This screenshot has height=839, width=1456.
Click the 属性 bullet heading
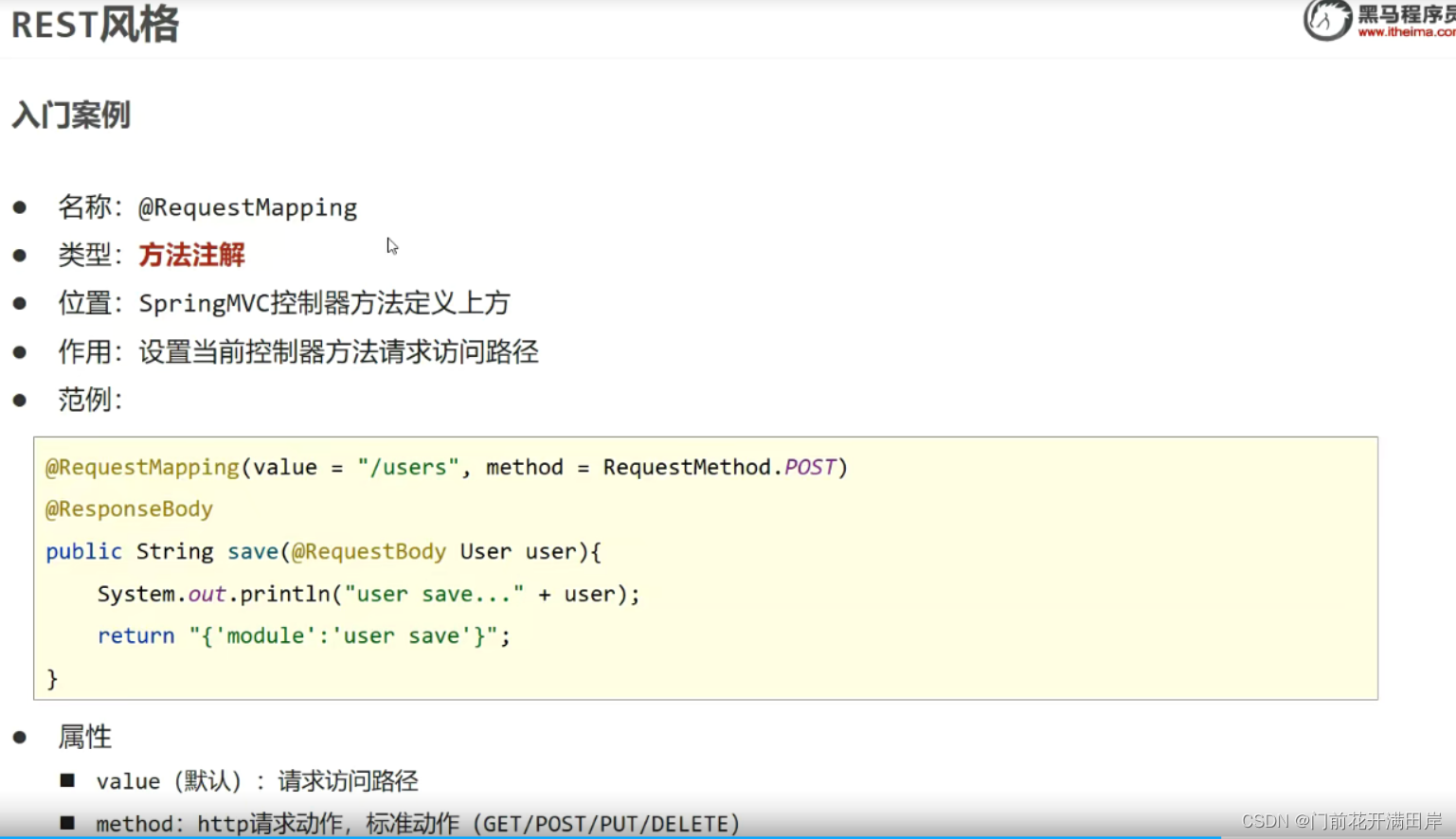pyautogui.click(x=85, y=737)
